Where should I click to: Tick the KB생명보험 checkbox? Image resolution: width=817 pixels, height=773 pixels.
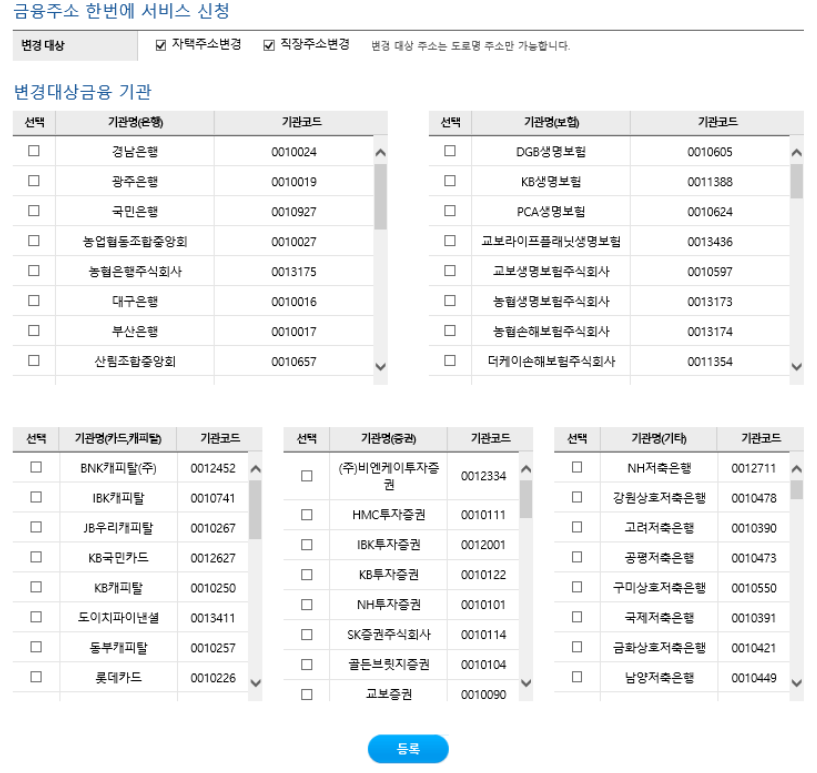click(450, 181)
